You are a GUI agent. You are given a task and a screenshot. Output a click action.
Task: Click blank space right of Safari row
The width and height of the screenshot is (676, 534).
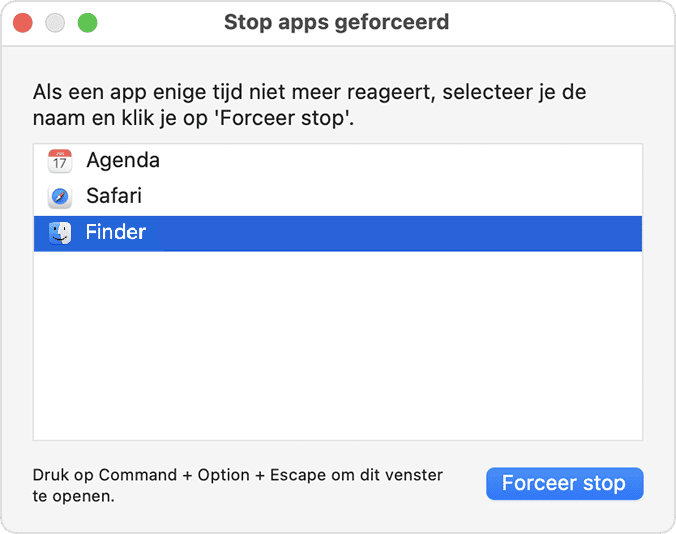pos(400,196)
